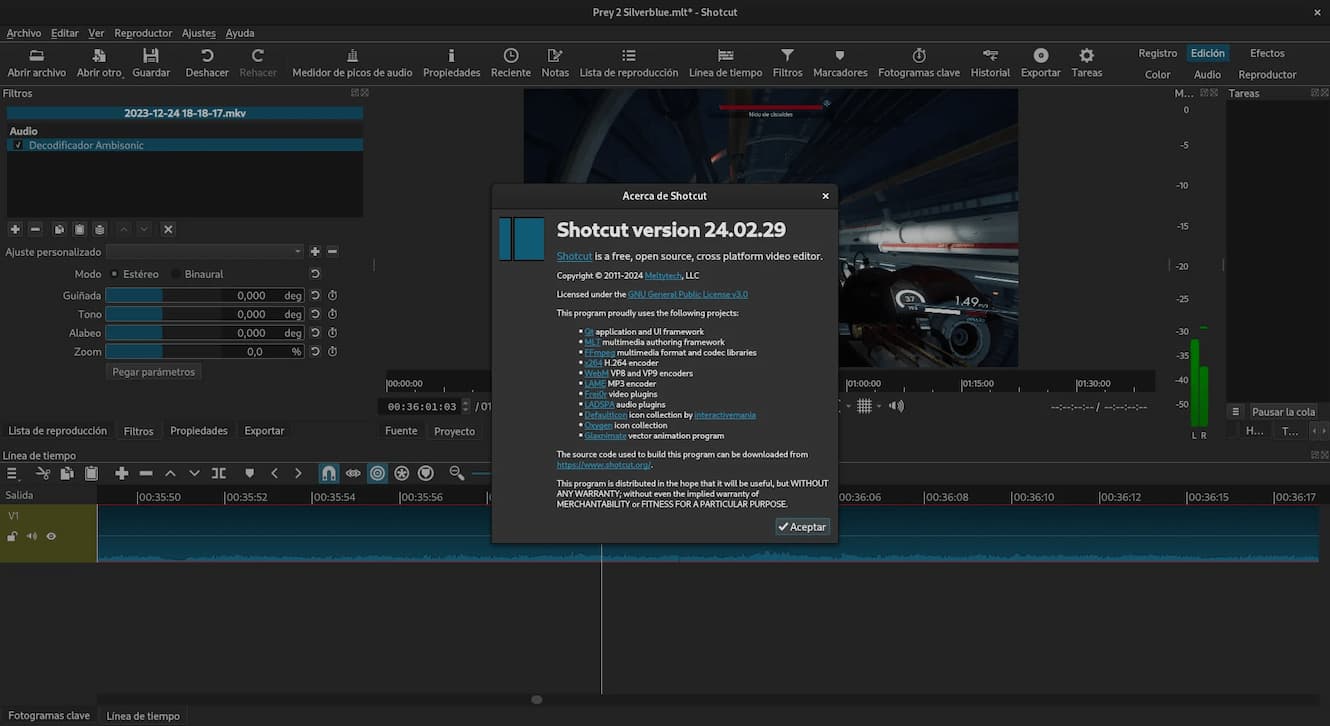Overwrite clip with the timeline down-arrow icon
Viewport: 1330px width, 726px height.
coord(194,473)
